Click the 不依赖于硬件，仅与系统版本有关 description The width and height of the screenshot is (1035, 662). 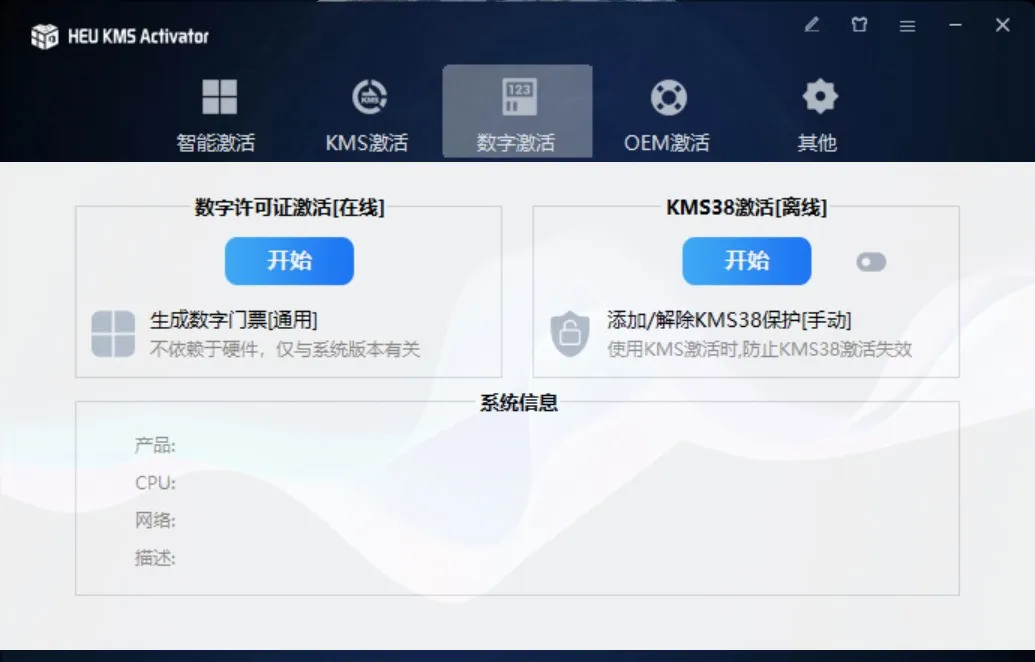coord(284,349)
